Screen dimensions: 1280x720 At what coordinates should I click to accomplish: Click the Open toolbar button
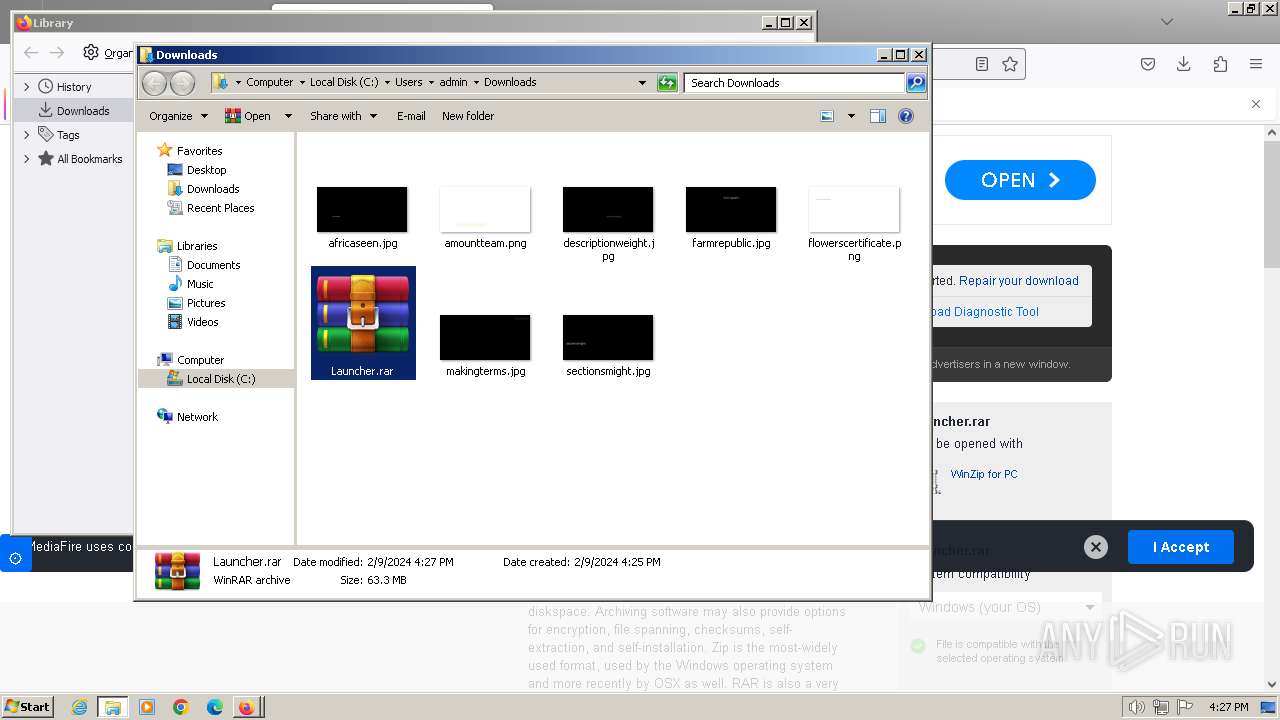248,116
